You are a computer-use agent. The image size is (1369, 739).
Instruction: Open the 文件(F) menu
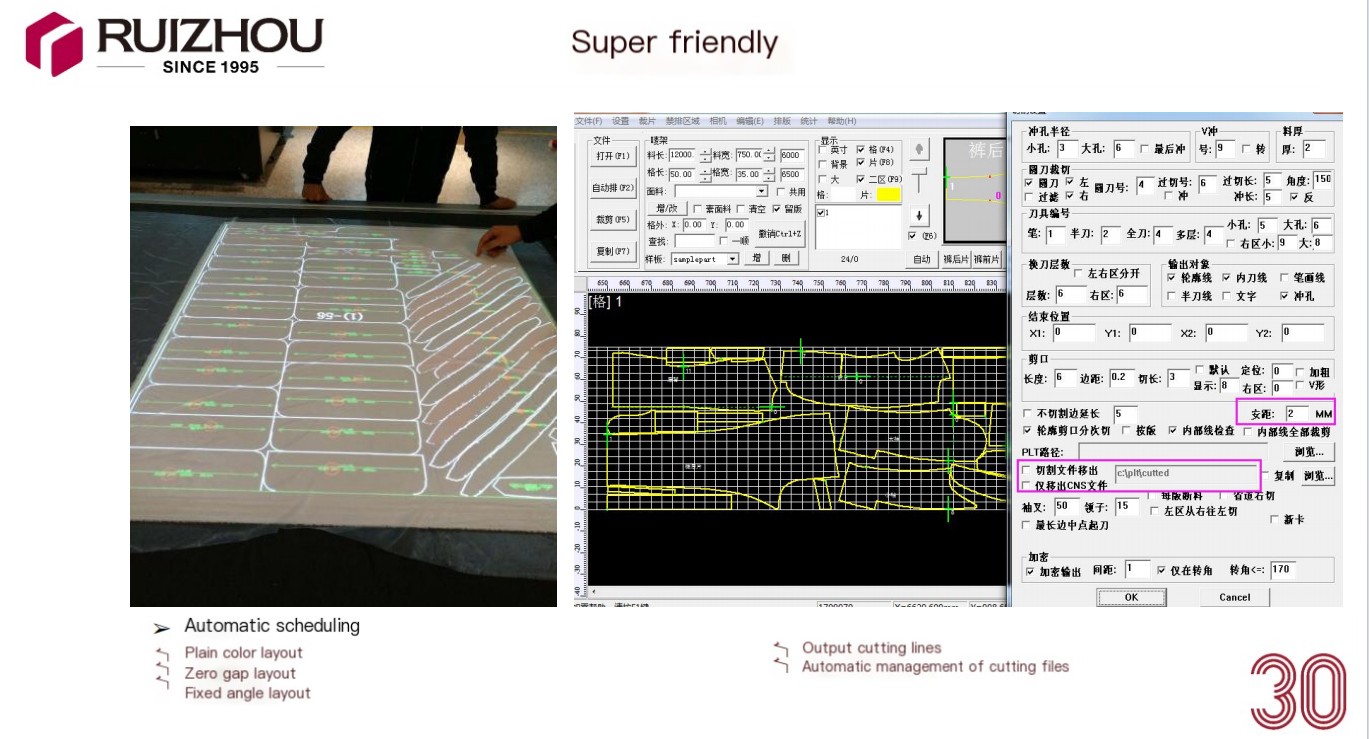(589, 121)
